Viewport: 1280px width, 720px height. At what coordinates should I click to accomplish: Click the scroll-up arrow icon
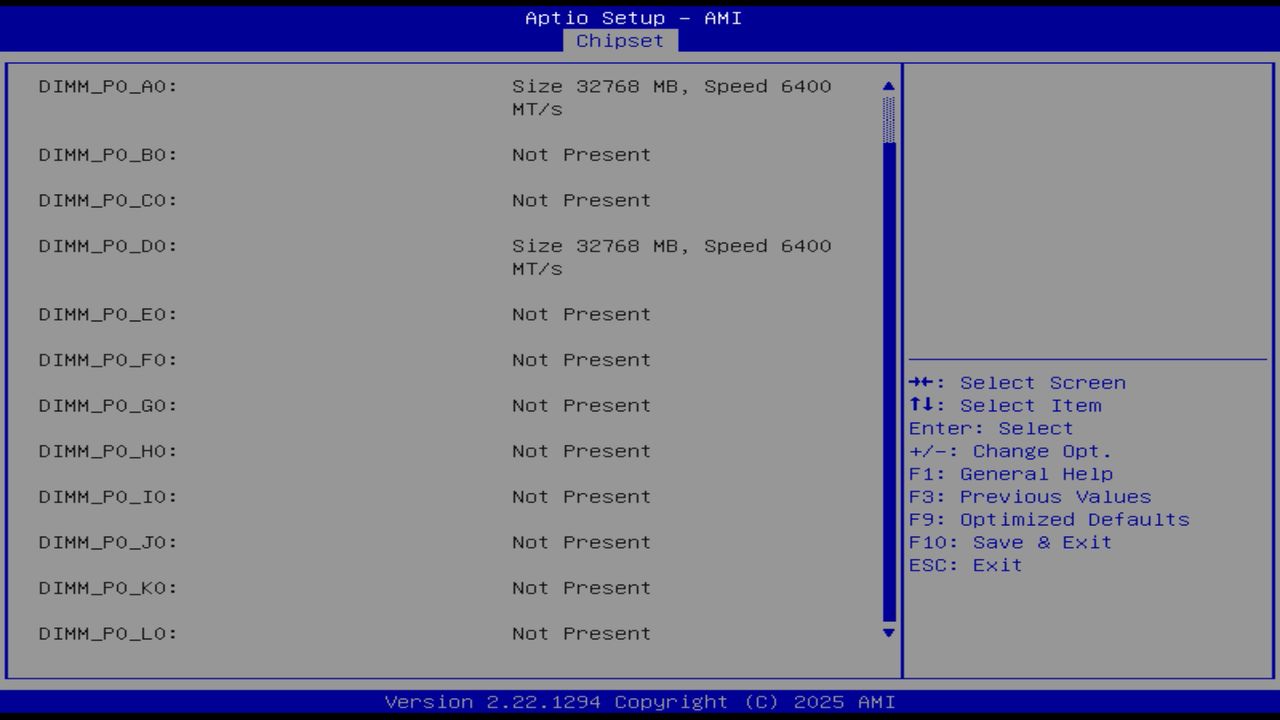pos(887,86)
